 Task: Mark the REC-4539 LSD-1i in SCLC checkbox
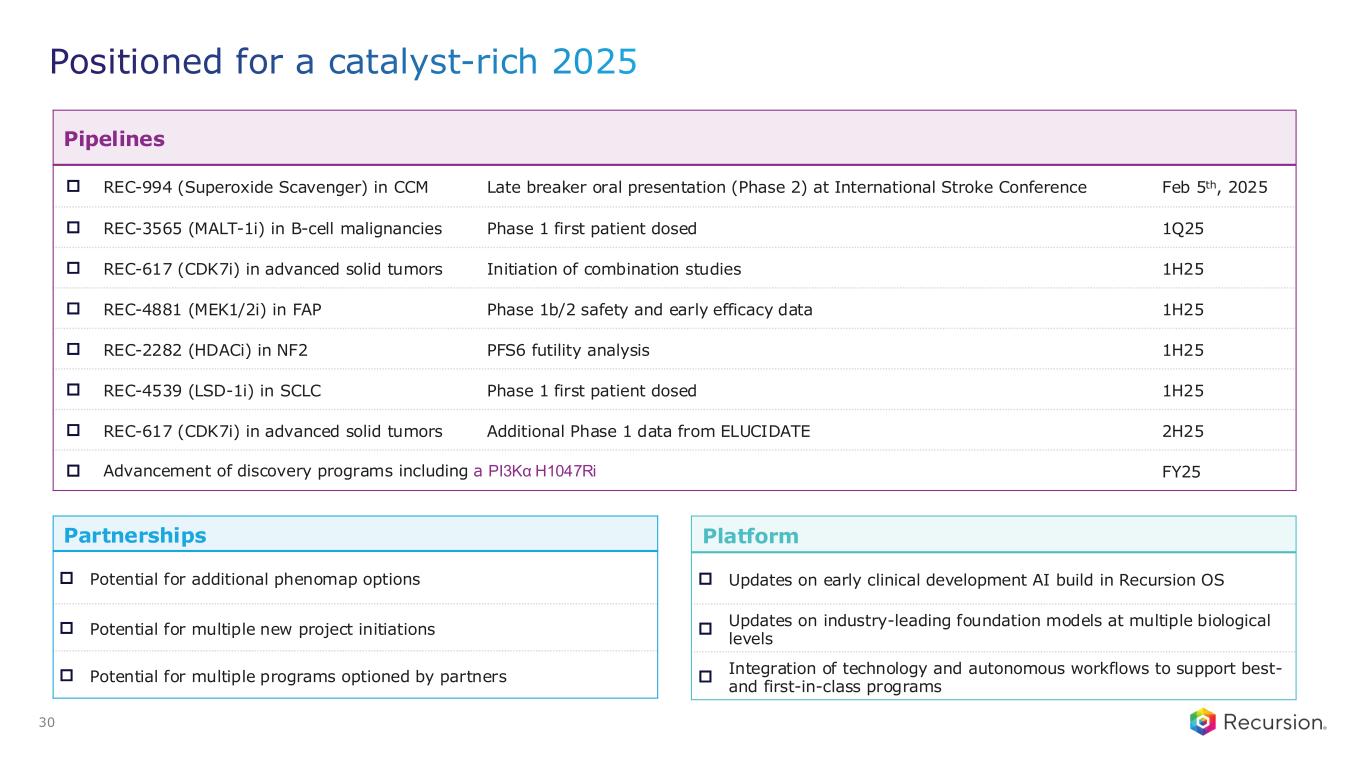[73, 391]
